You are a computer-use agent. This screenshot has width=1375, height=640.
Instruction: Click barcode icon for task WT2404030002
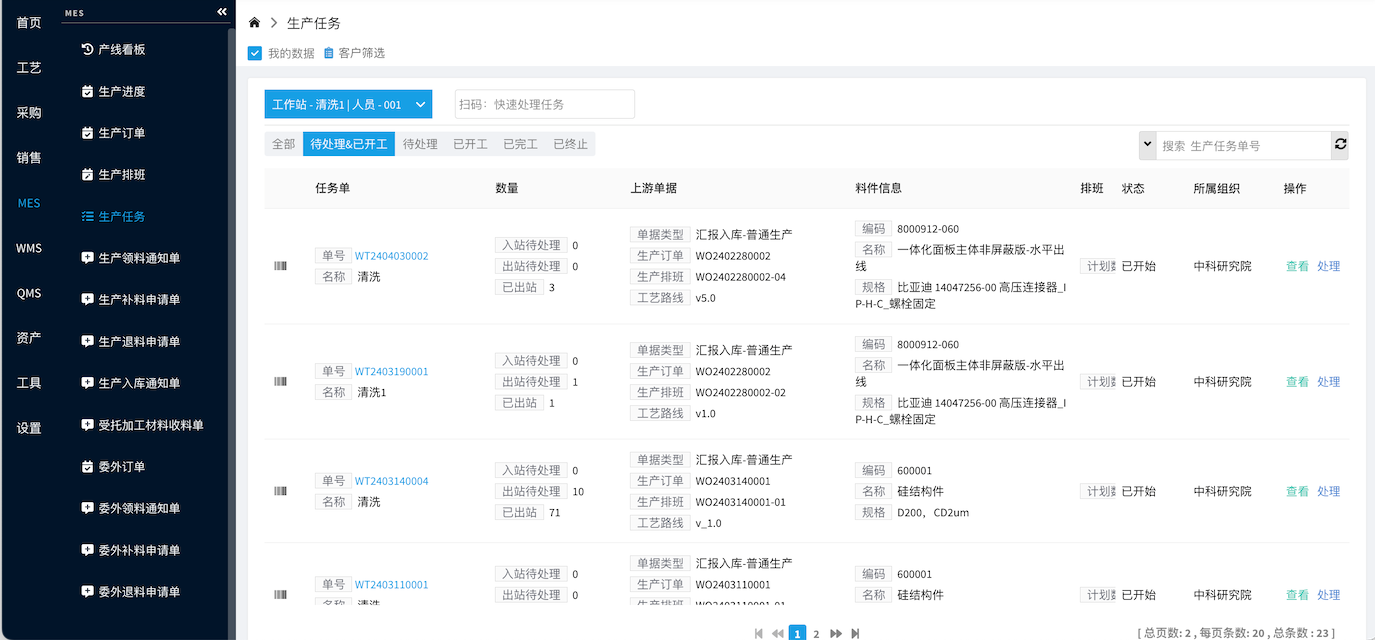280,266
